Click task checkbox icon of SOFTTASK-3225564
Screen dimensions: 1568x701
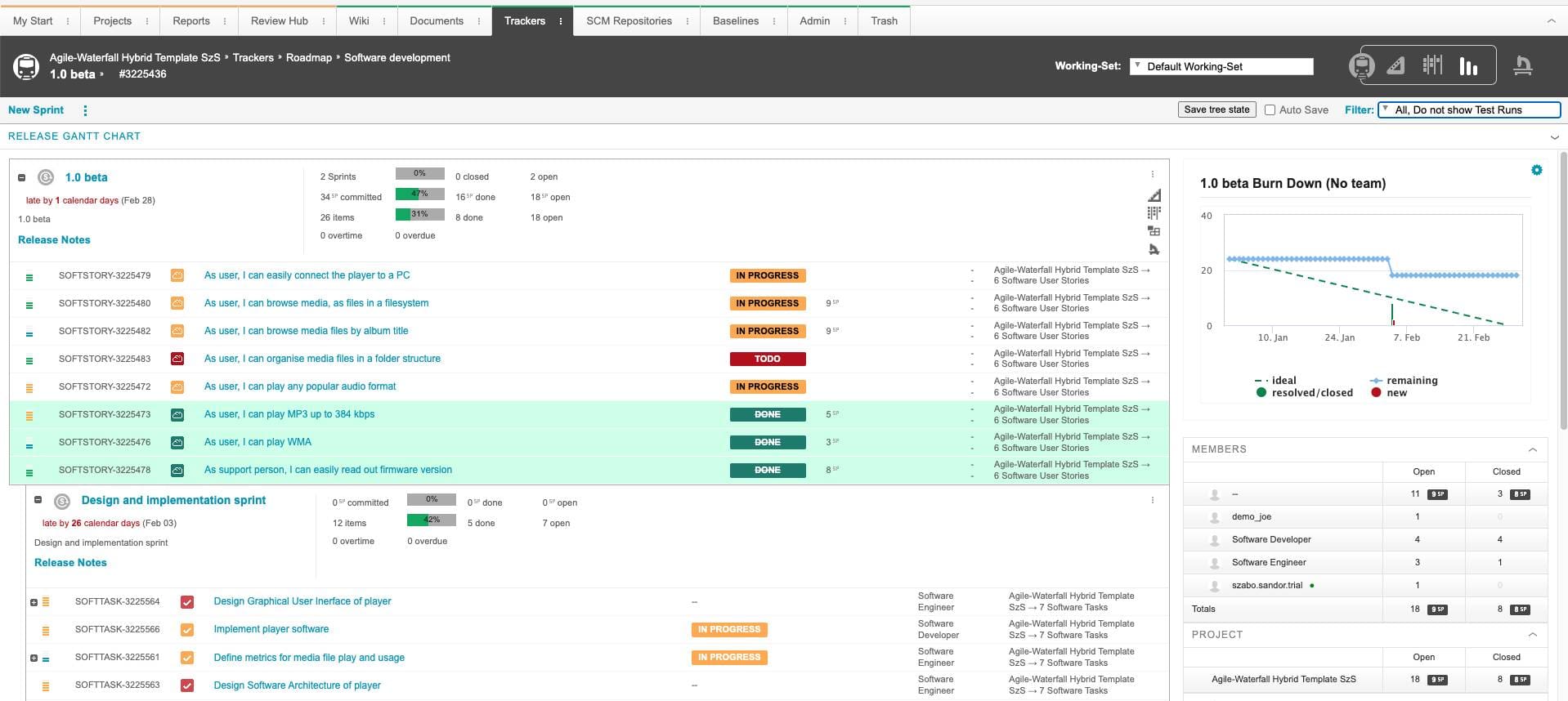point(187,602)
